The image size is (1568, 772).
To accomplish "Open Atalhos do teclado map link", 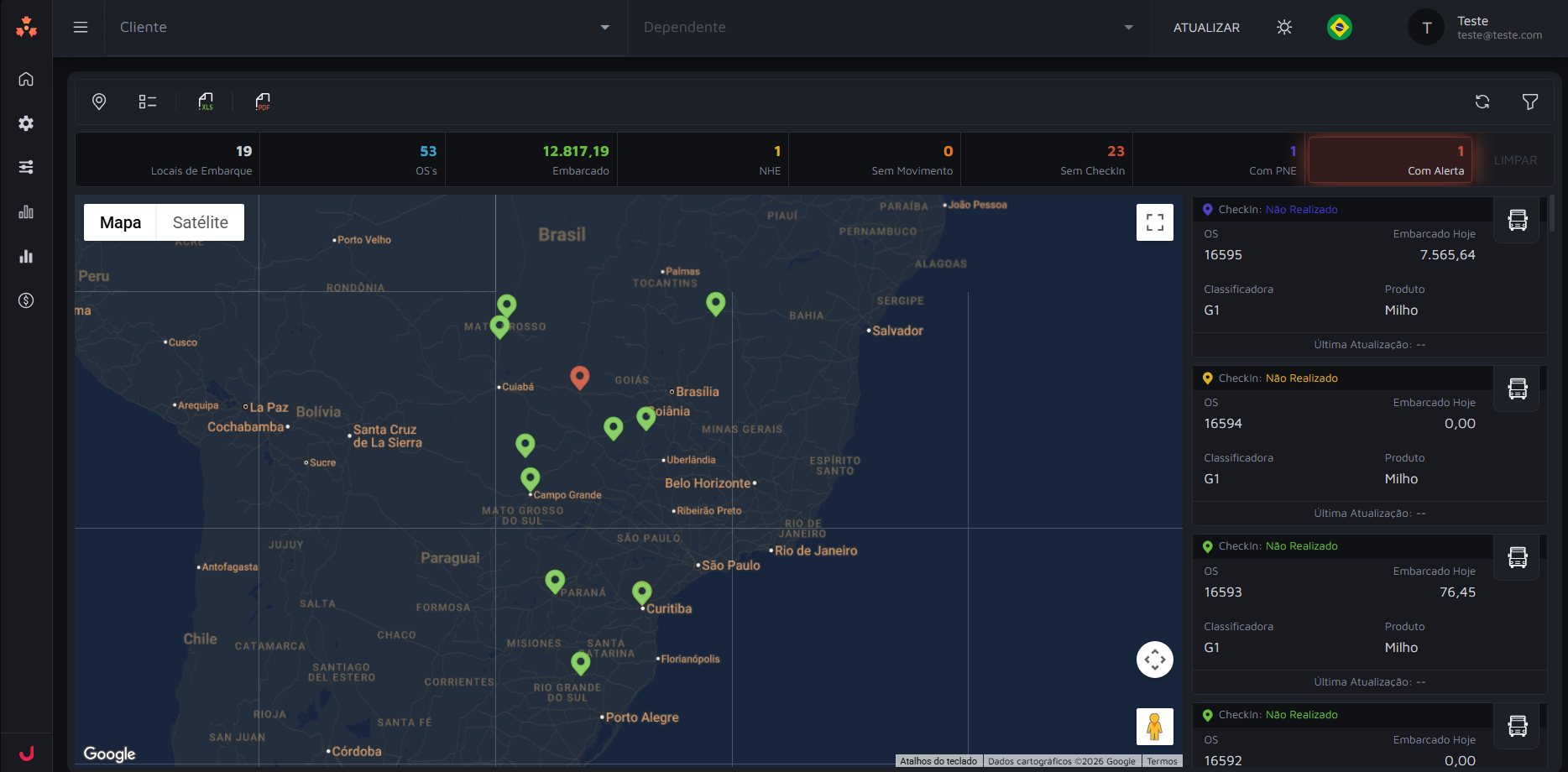I will pos(938,761).
